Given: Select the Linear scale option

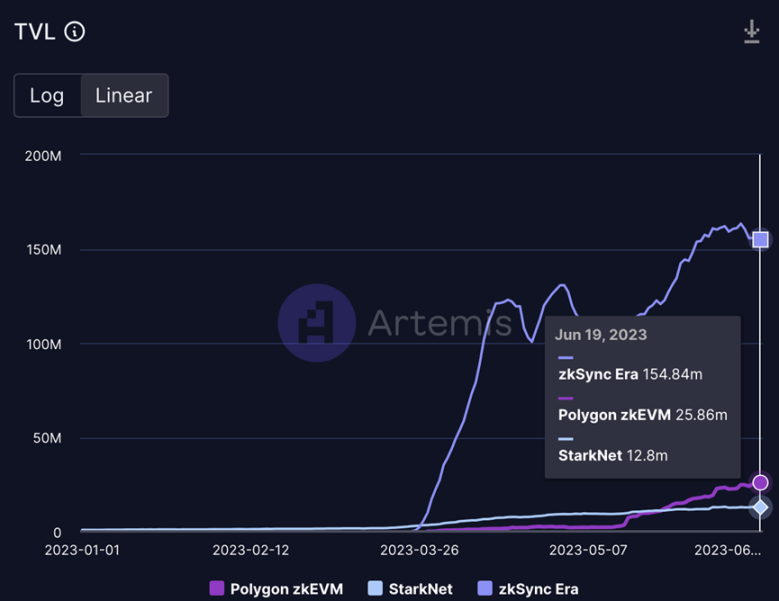Looking at the screenshot, I should point(124,96).
